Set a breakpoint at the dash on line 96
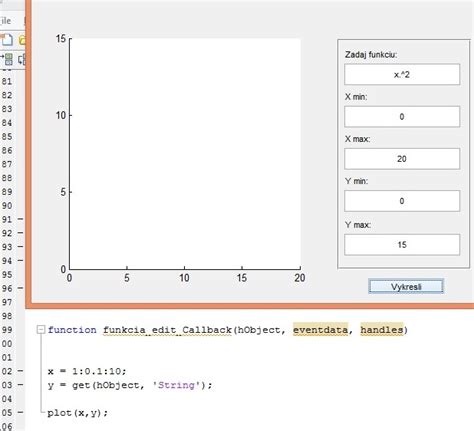Screen dimensions: 474x431 pyautogui.click(x=20, y=288)
